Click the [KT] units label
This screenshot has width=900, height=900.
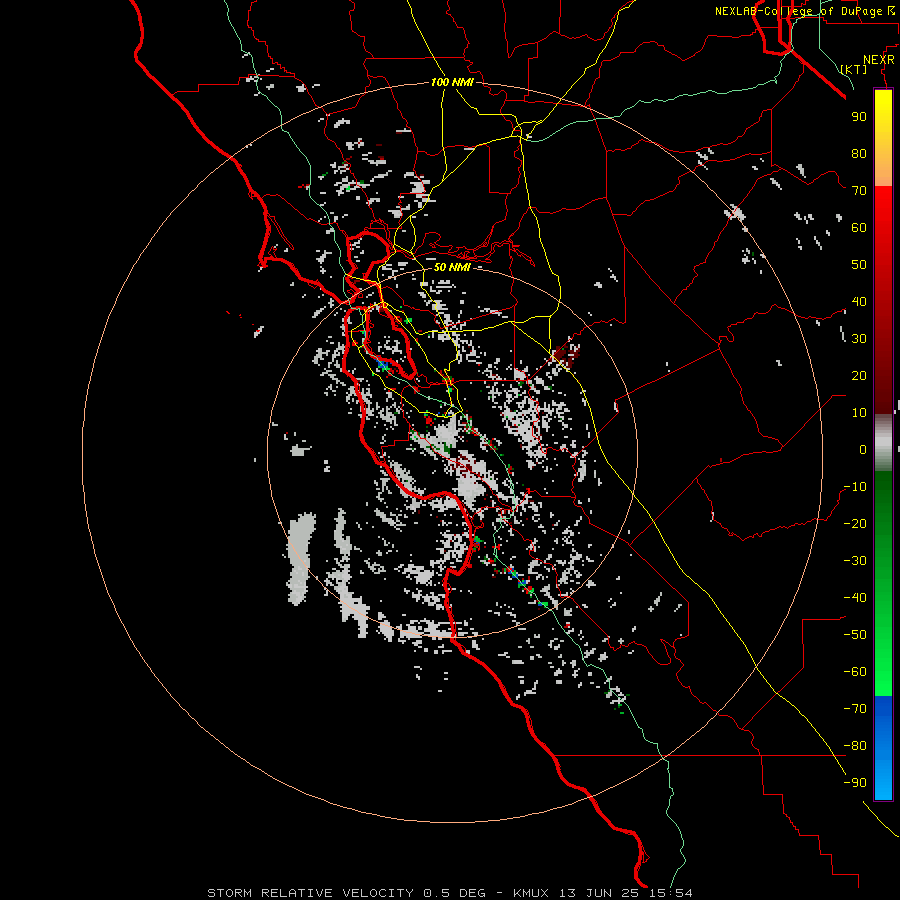[x=854, y=69]
